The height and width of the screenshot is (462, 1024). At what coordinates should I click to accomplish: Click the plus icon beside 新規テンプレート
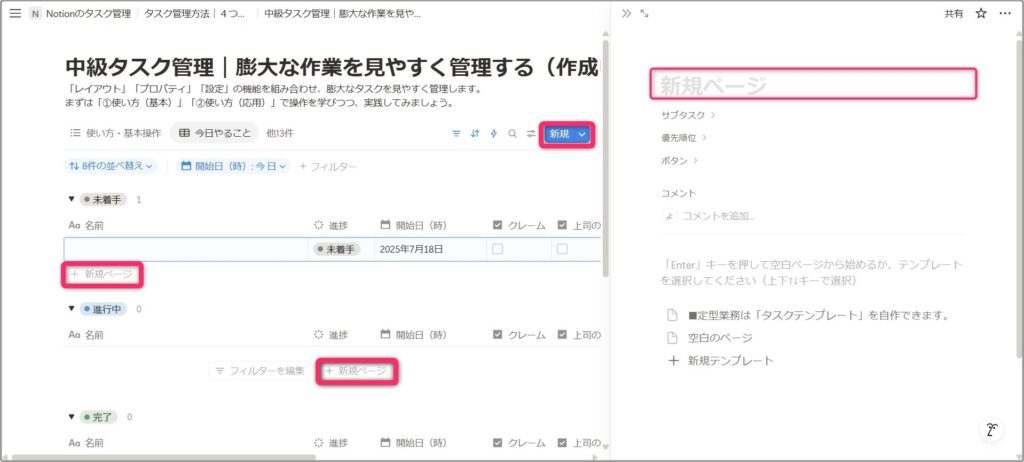[x=673, y=361]
